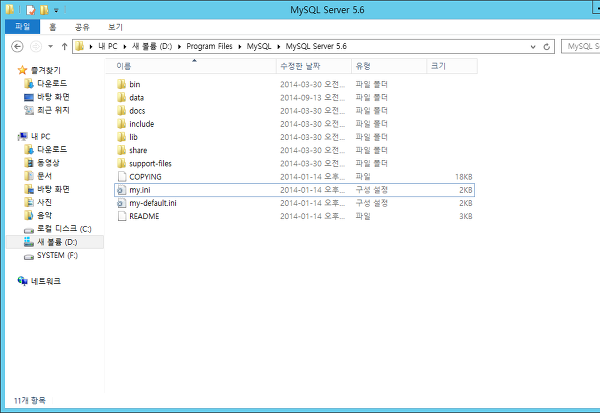Go up one folder level arrow
This screenshot has height=413, width=600.
click(64, 47)
